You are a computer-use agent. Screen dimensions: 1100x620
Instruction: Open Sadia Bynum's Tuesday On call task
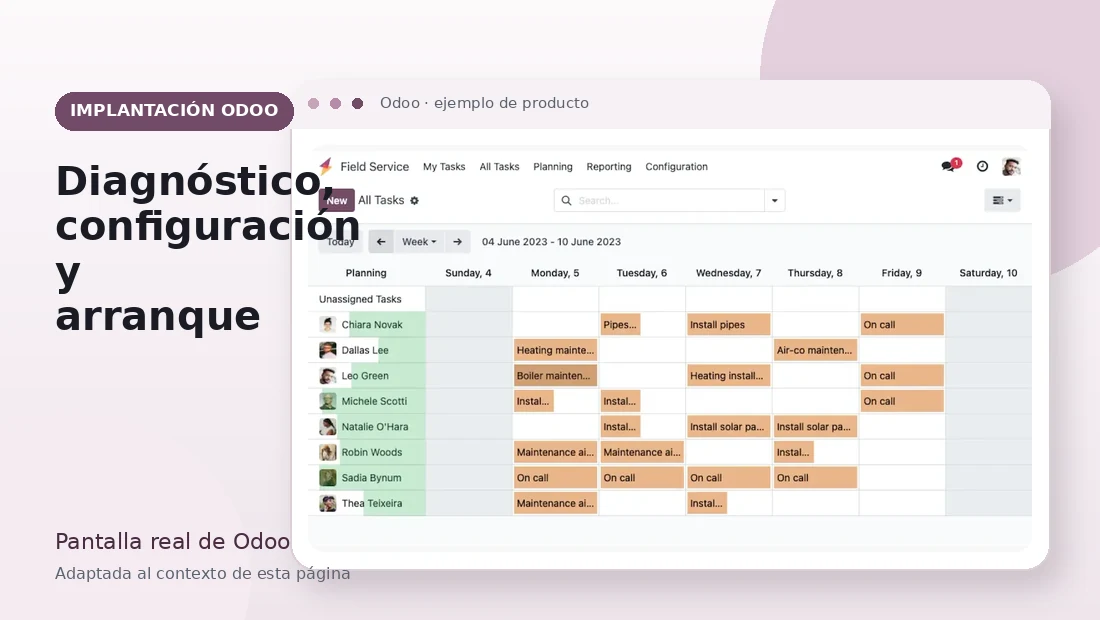coord(642,478)
